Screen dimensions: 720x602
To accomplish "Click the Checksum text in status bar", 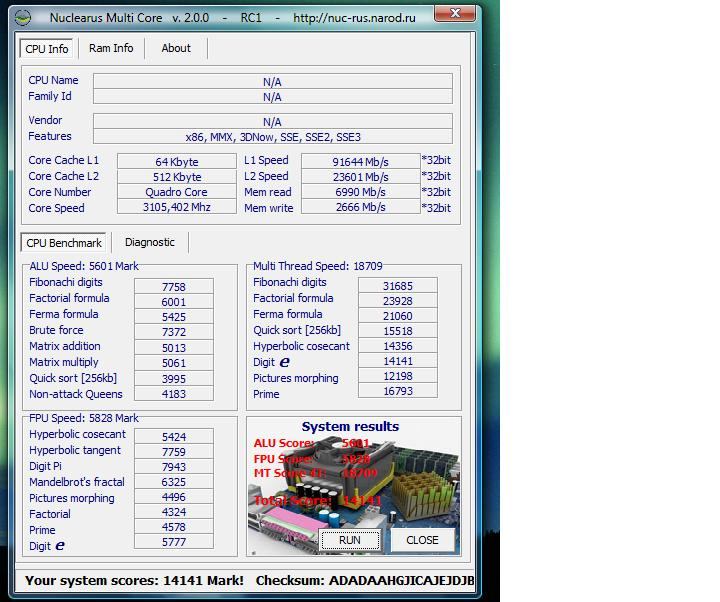I will click(x=365, y=580).
